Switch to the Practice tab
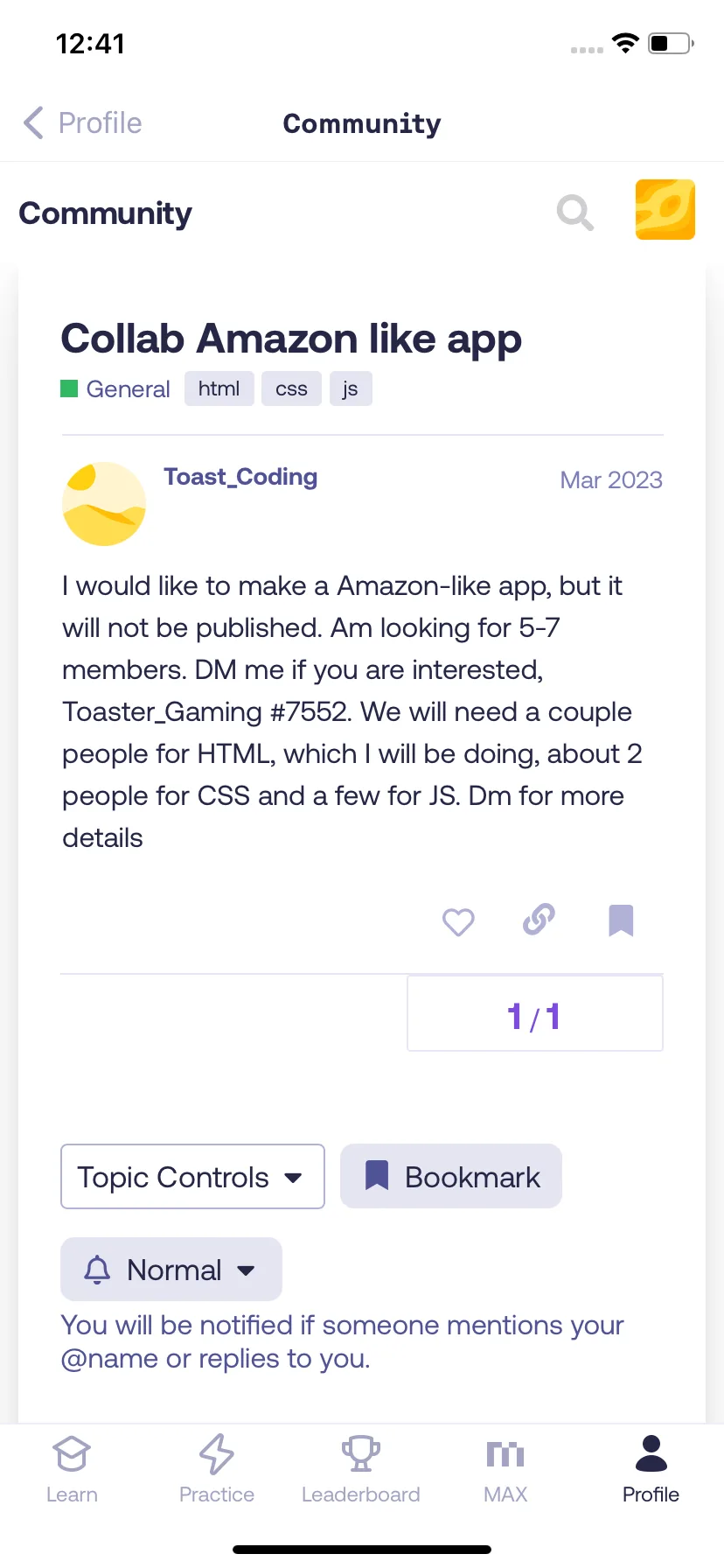Viewport: 724px width, 1568px height. (x=217, y=1470)
